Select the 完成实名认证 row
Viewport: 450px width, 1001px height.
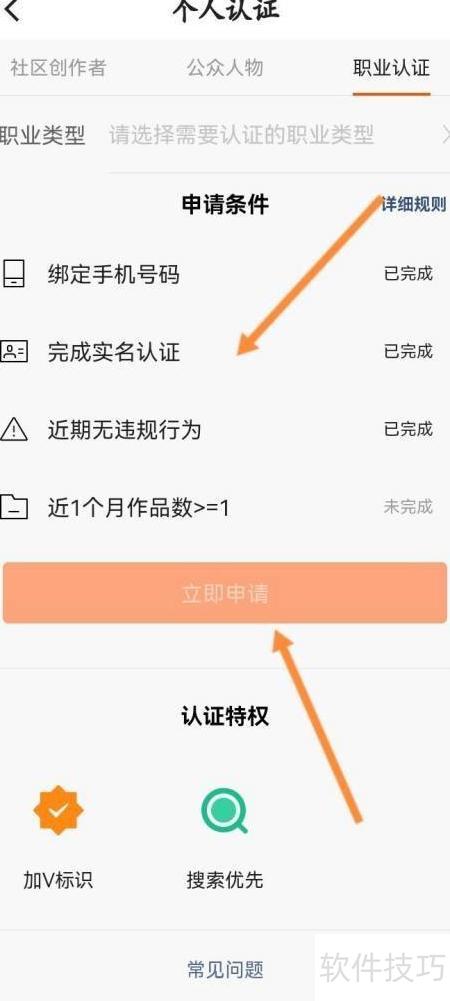[x=225, y=352]
